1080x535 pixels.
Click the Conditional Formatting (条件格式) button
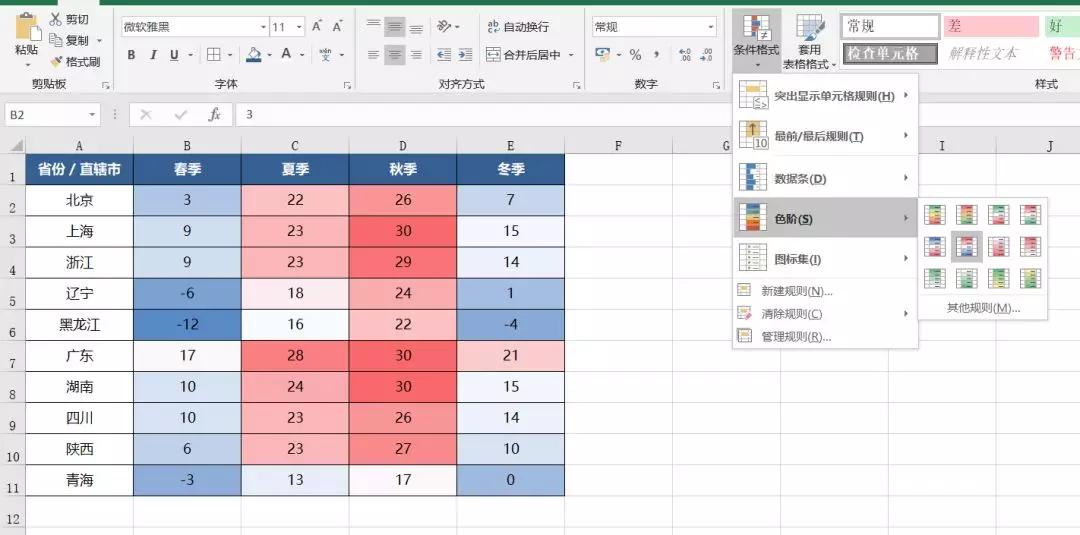point(756,41)
